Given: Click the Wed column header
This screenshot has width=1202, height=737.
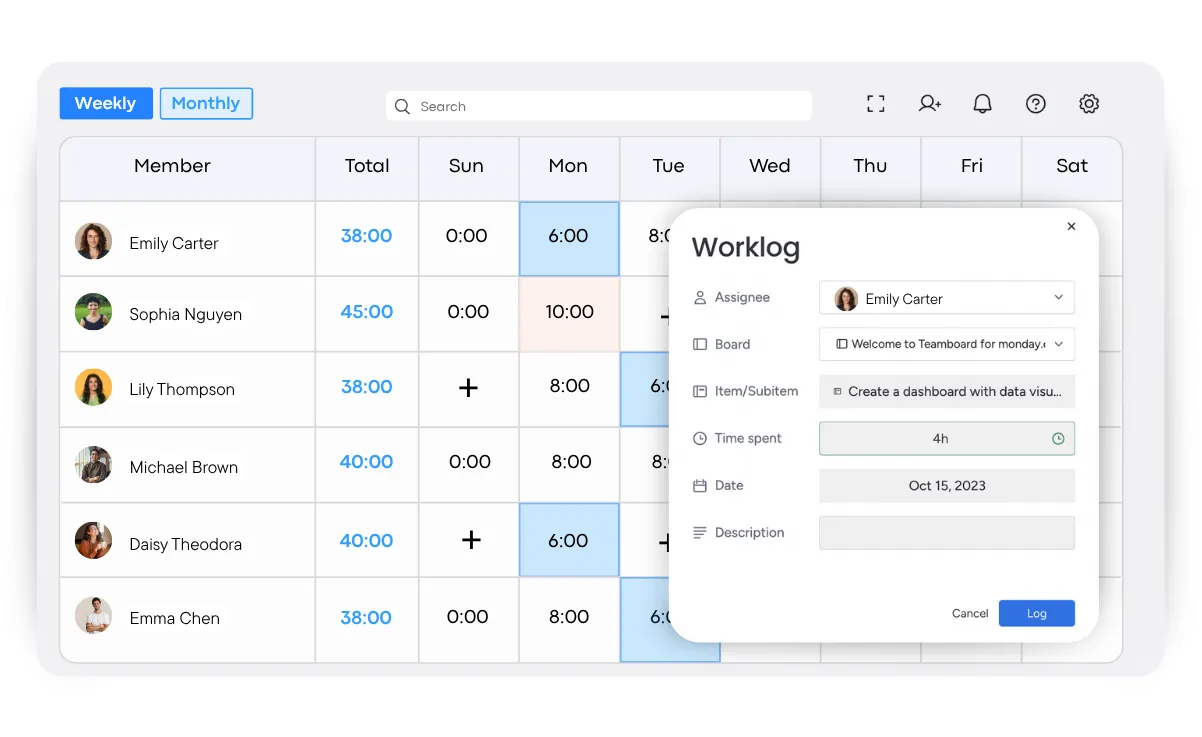Looking at the screenshot, I should [770, 169].
